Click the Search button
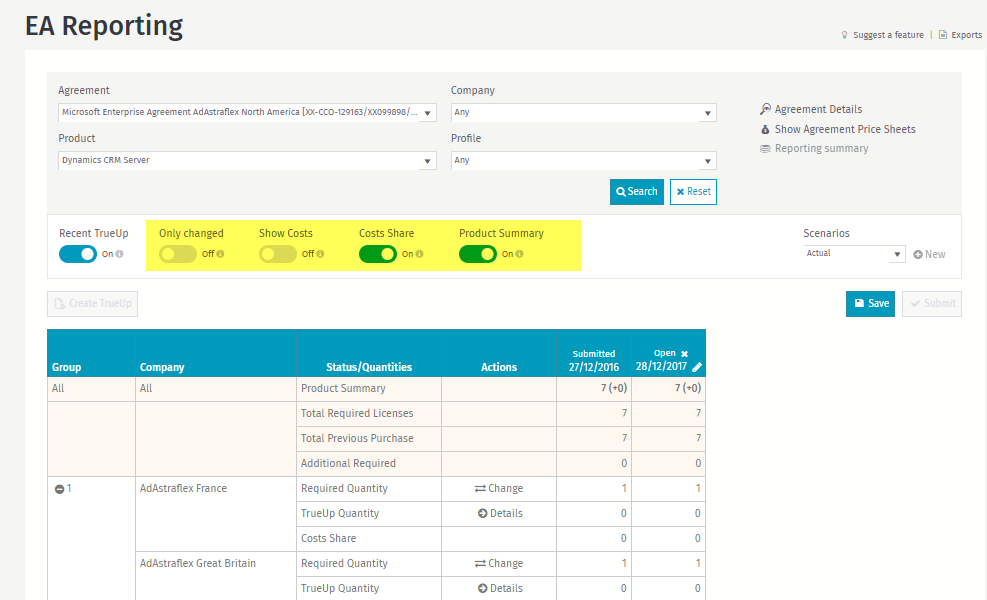This screenshot has width=987, height=600. 637,192
